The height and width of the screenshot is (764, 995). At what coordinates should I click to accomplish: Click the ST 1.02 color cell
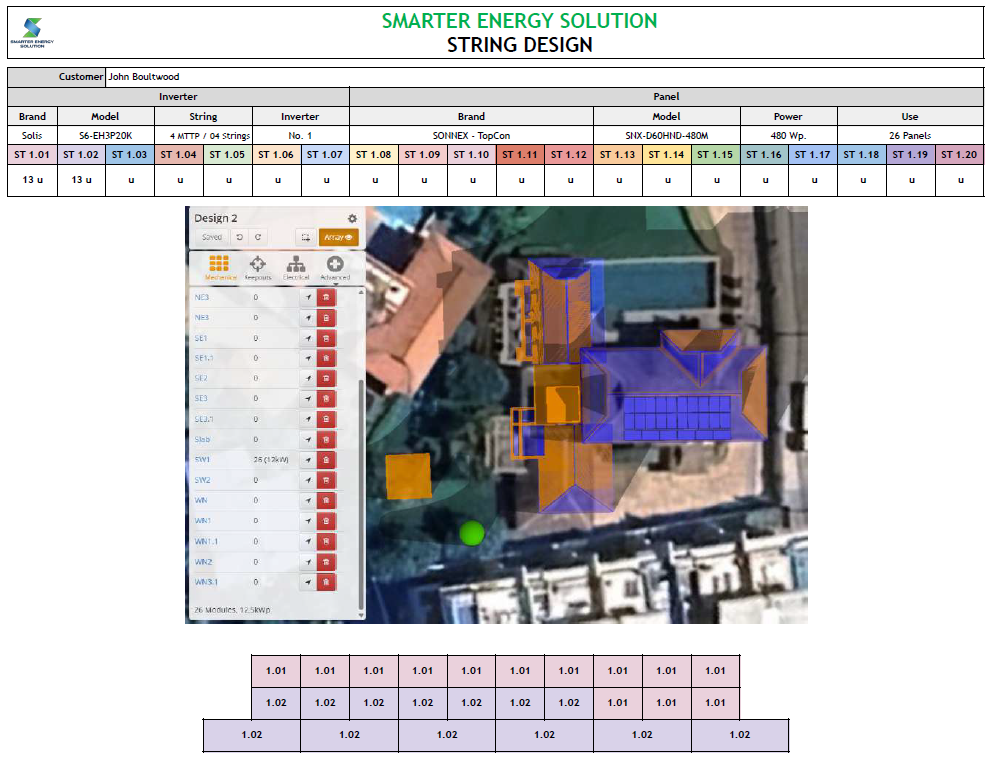coord(81,155)
